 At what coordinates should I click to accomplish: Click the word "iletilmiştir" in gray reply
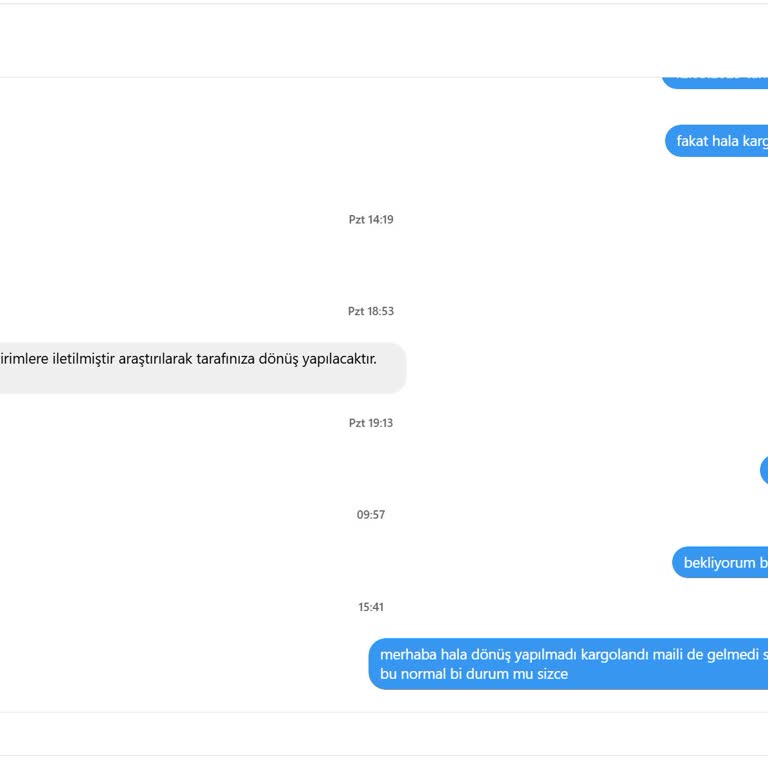[x=81, y=358]
